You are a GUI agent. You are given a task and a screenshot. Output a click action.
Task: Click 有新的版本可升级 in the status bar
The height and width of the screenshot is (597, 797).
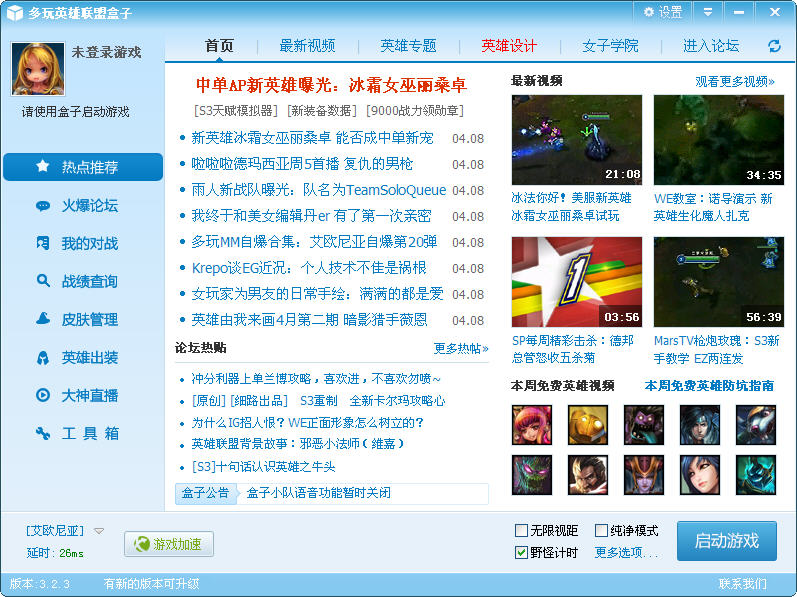(x=151, y=584)
